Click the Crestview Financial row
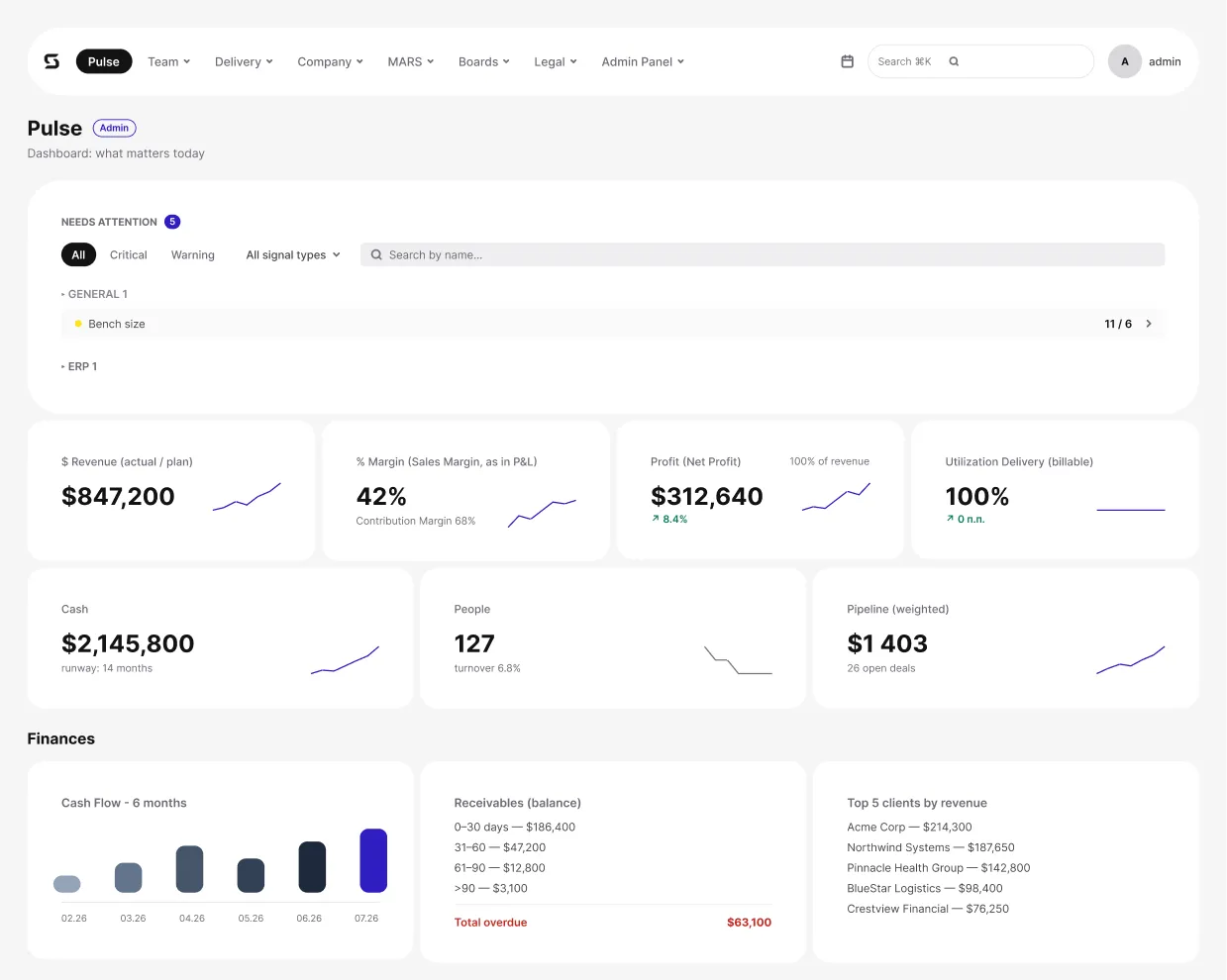 coord(928,909)
